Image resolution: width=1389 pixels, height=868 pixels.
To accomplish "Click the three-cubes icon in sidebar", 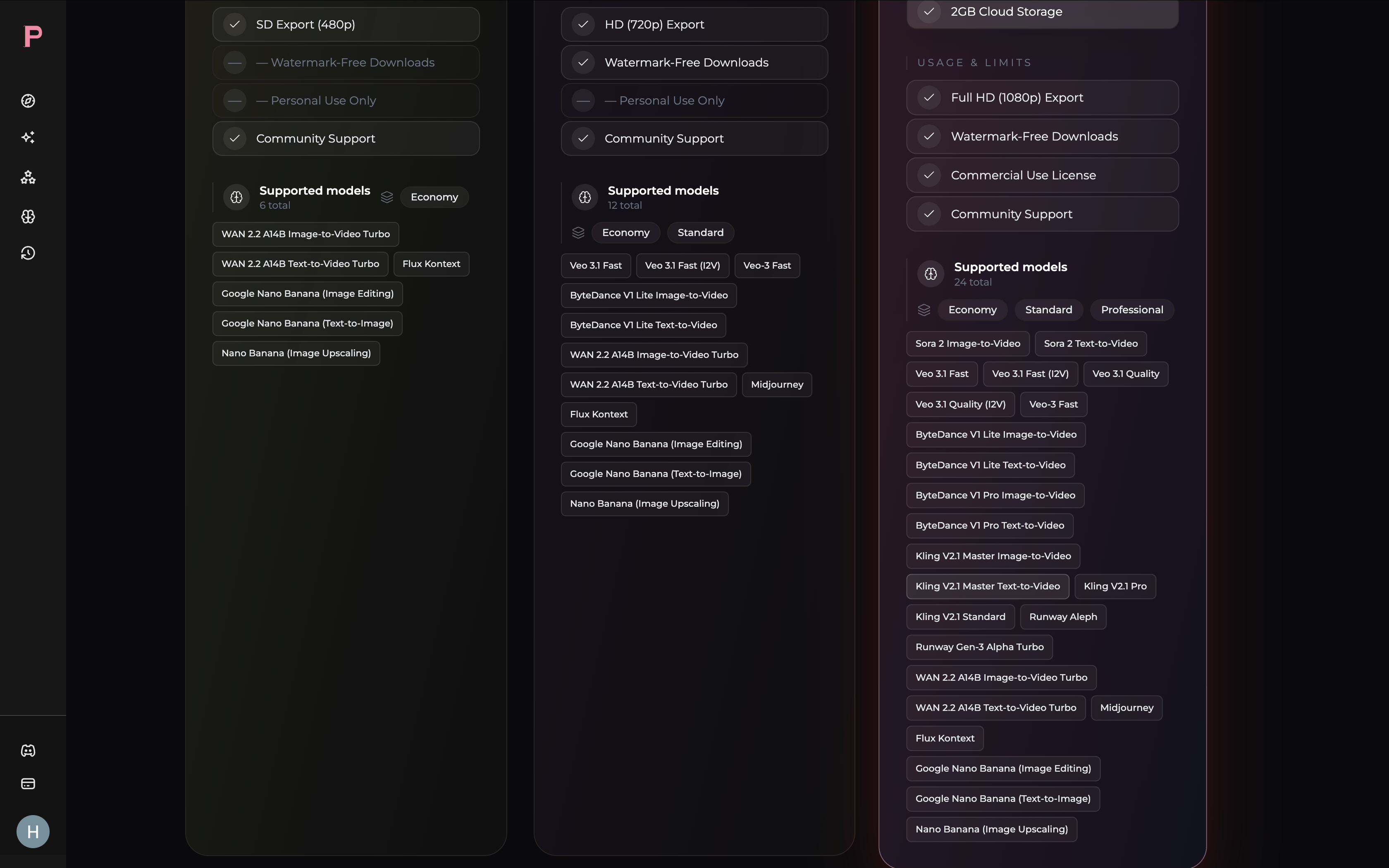I will pos(28,177).
